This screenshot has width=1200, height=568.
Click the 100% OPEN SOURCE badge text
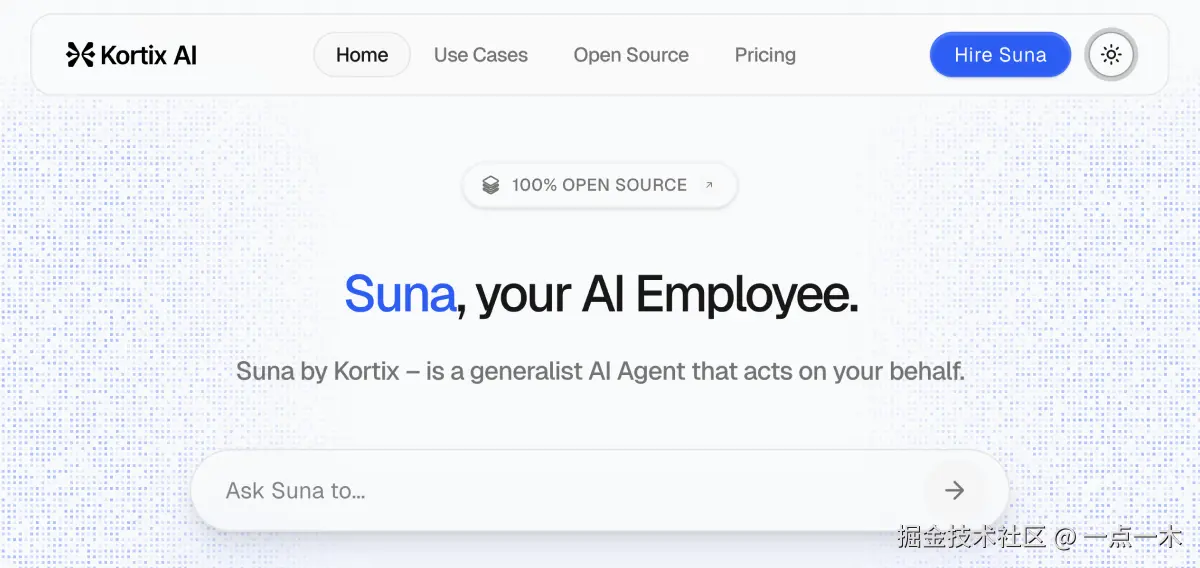point(599,185)
